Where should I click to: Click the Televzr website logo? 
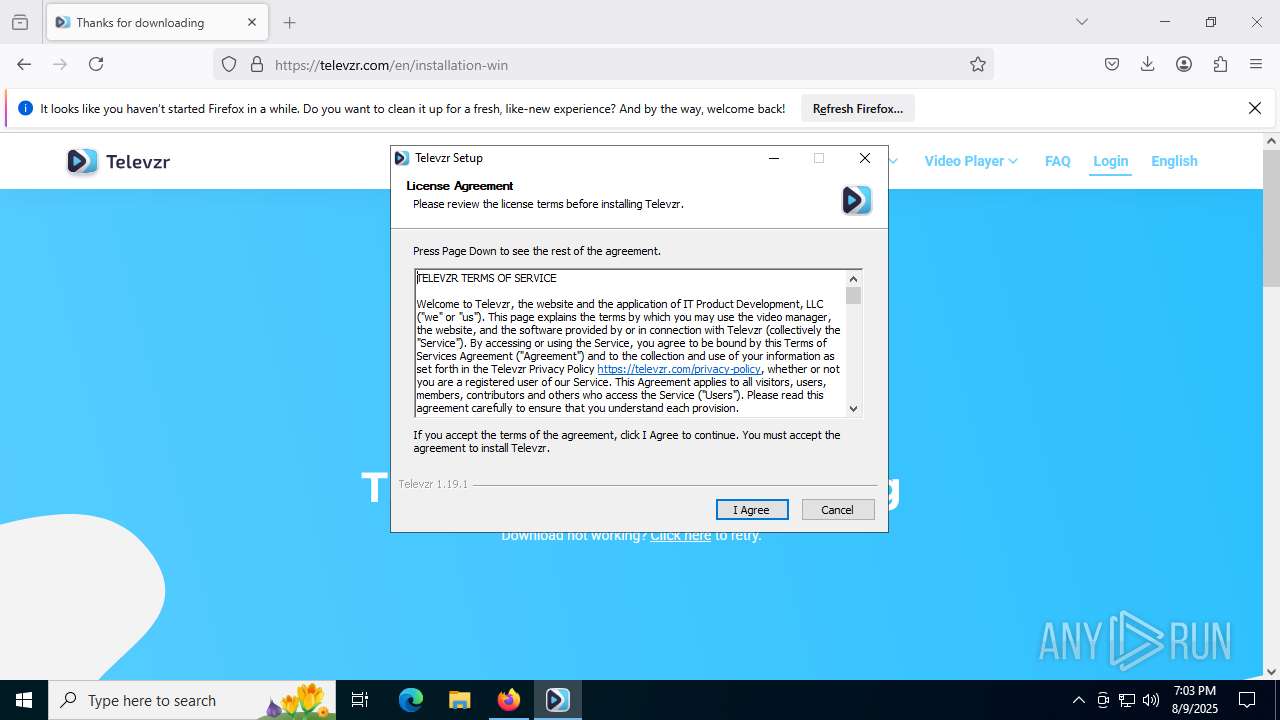[x=118, y=161]
